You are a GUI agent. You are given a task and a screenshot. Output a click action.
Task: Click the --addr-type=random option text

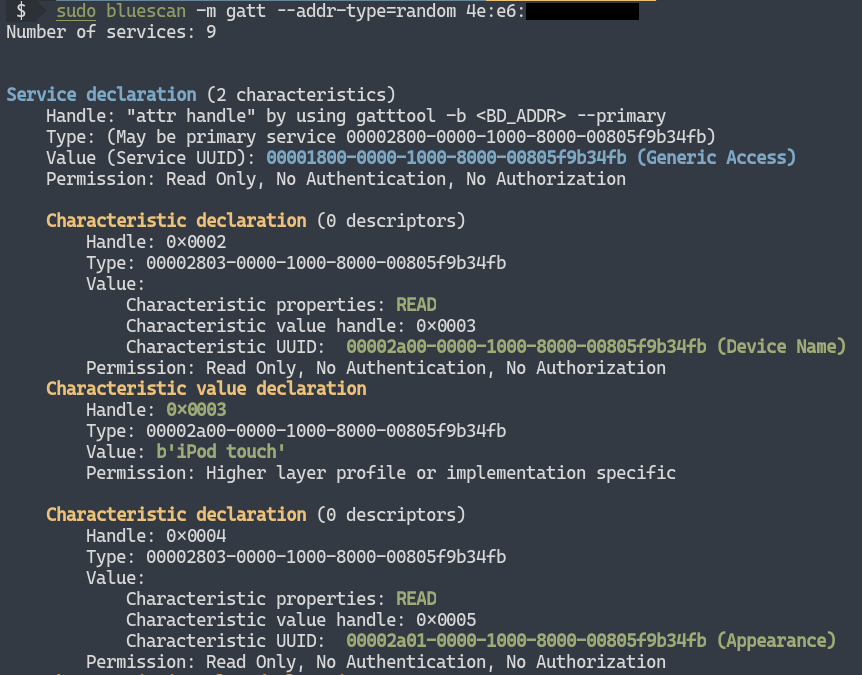tap(366, 11)
